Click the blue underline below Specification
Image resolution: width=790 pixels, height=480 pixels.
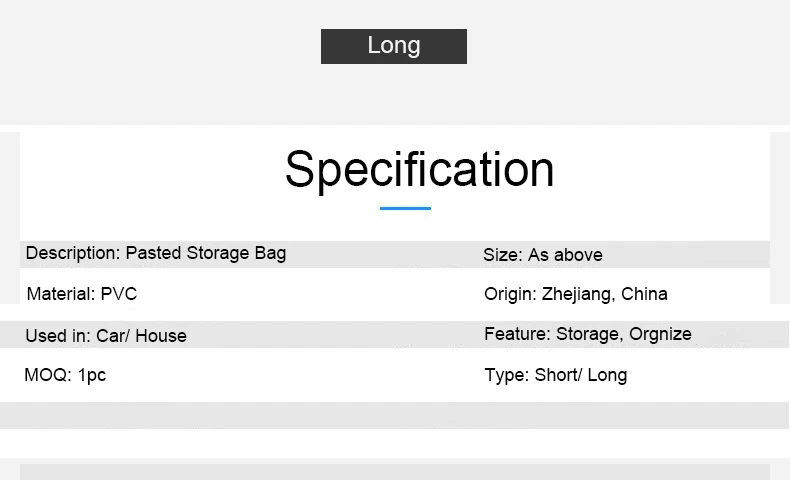click(x=405, y=208)
